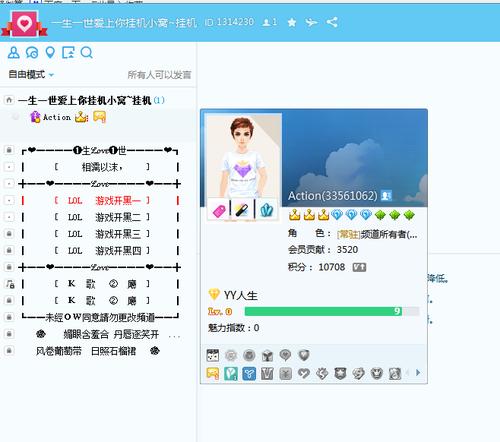Click the home icon beside the channel name
This screenshot has width=500, height=442.
pos(9,100)
